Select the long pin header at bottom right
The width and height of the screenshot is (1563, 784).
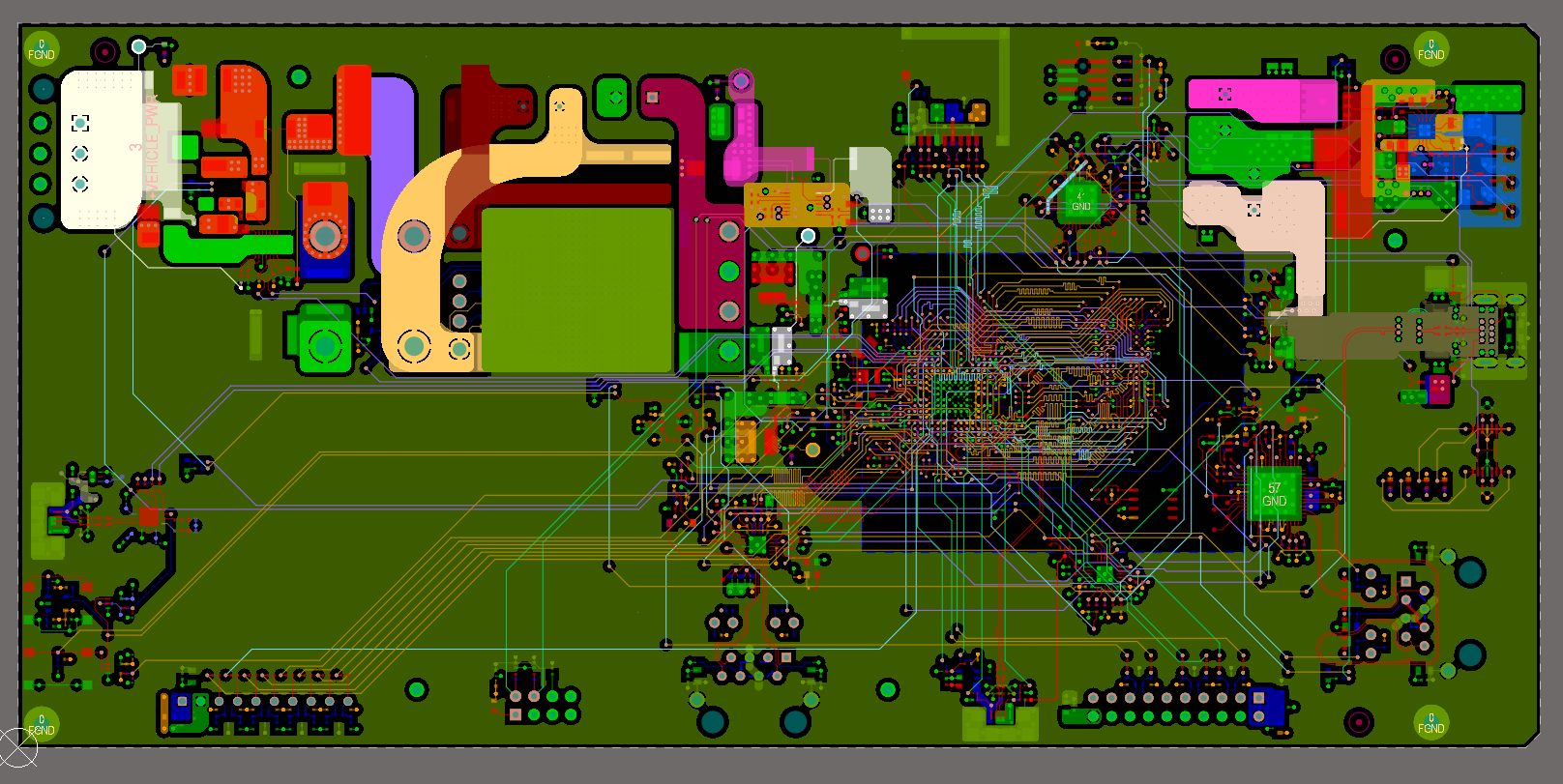[x=1175, y=707]
